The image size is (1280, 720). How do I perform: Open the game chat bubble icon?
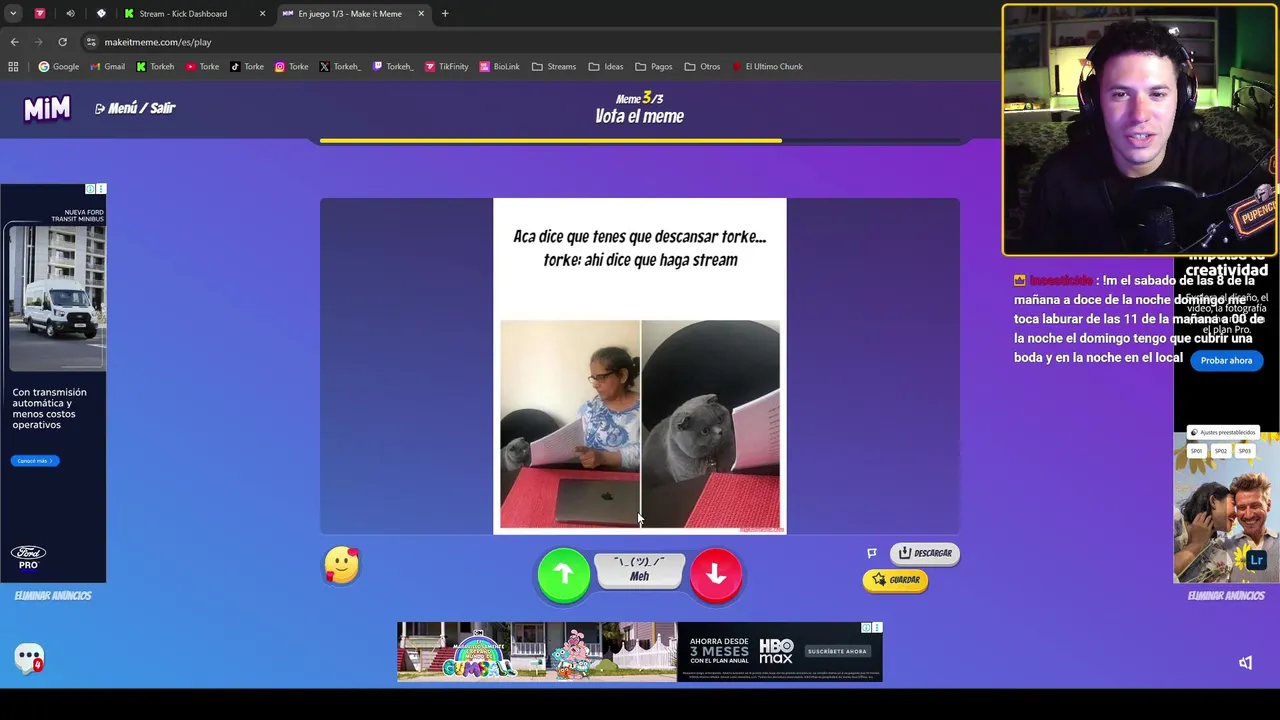(x=29, y=658)
